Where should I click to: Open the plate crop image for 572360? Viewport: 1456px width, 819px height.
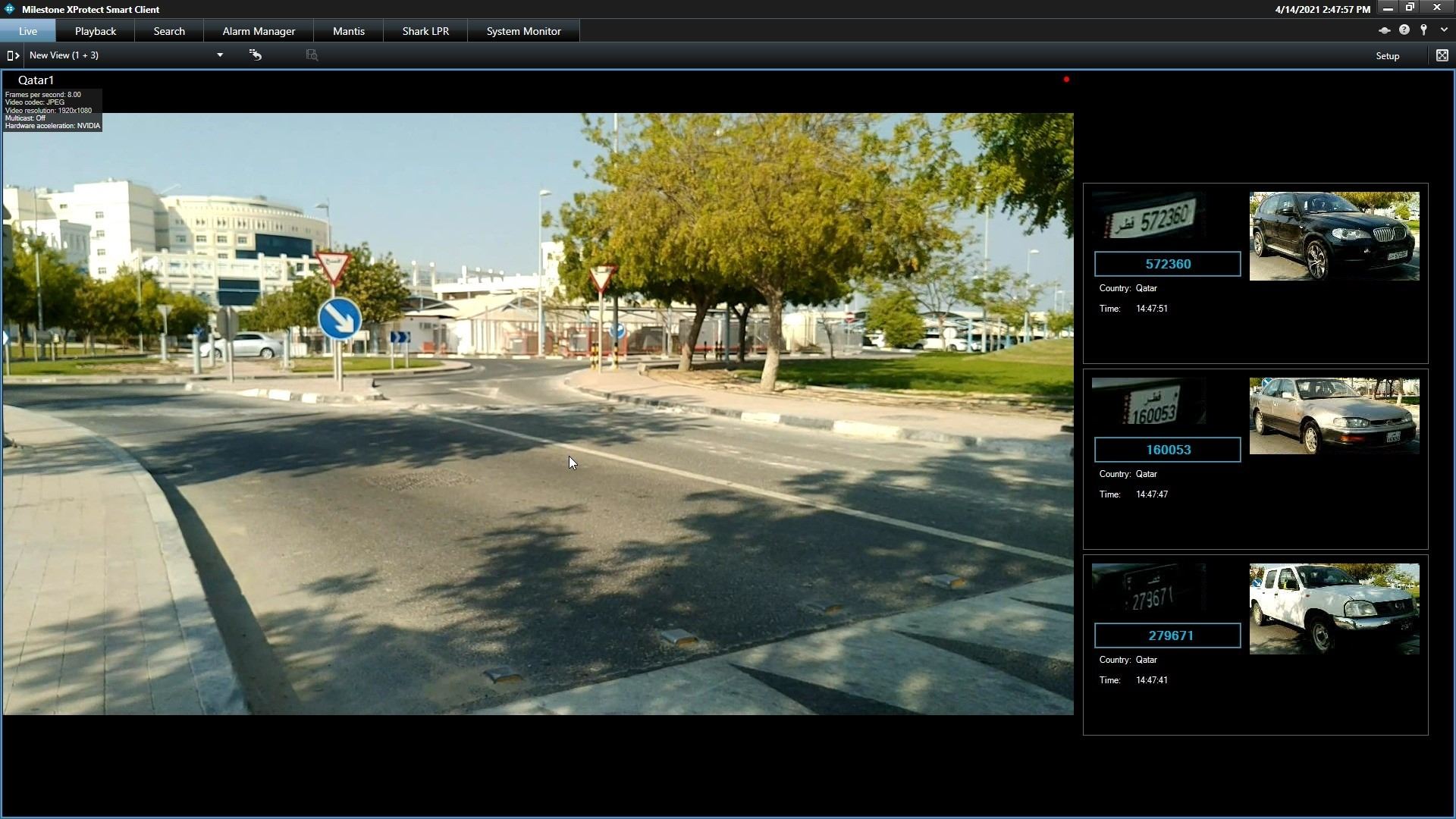click(1149, 217)
